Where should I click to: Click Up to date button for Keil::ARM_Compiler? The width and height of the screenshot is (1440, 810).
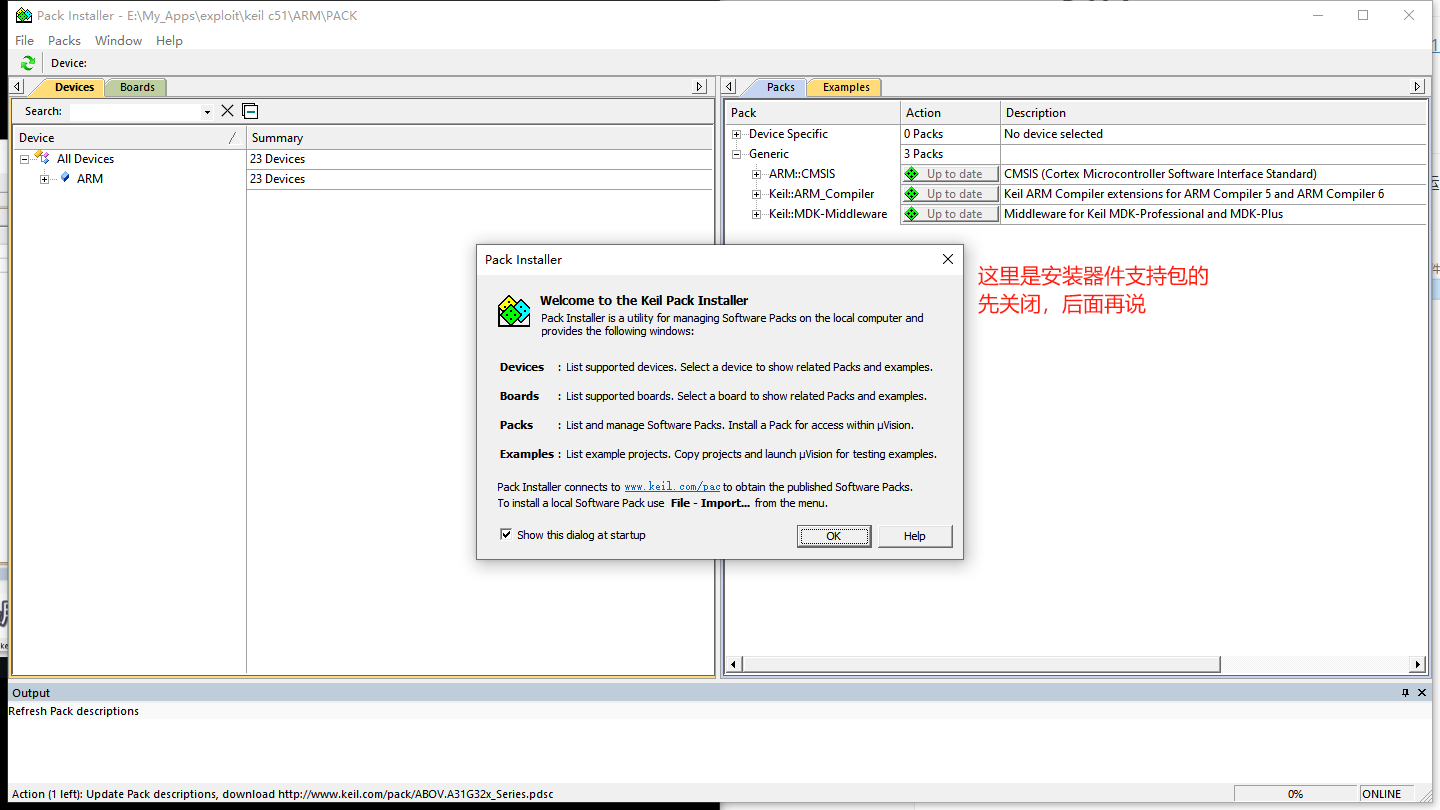pos(950,194)
